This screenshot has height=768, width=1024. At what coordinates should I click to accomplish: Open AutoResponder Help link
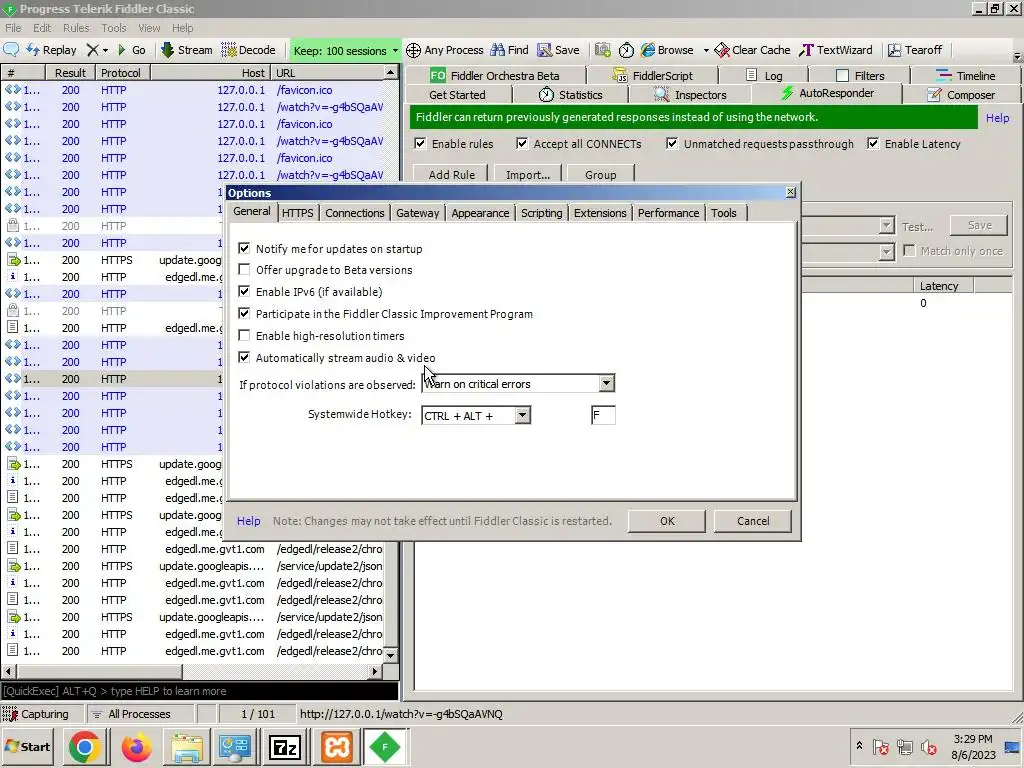997,118
